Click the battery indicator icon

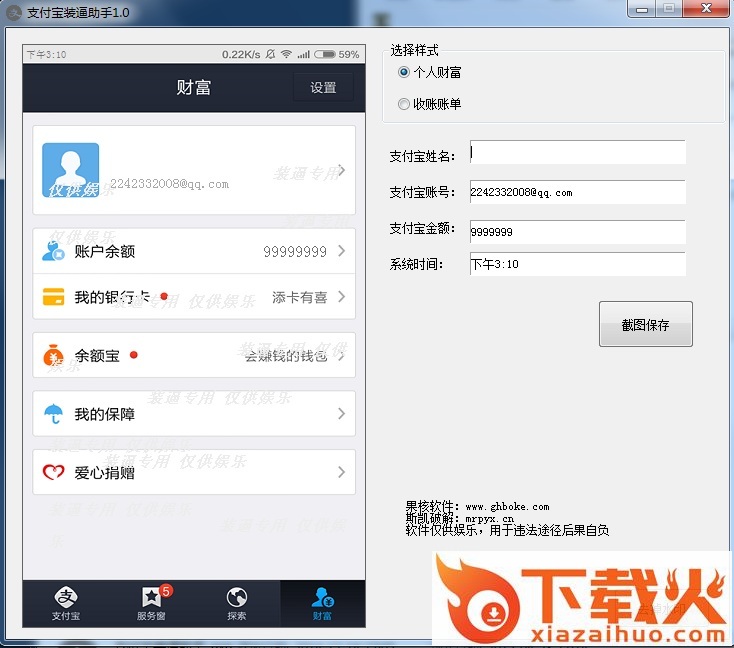coord(325,54)
